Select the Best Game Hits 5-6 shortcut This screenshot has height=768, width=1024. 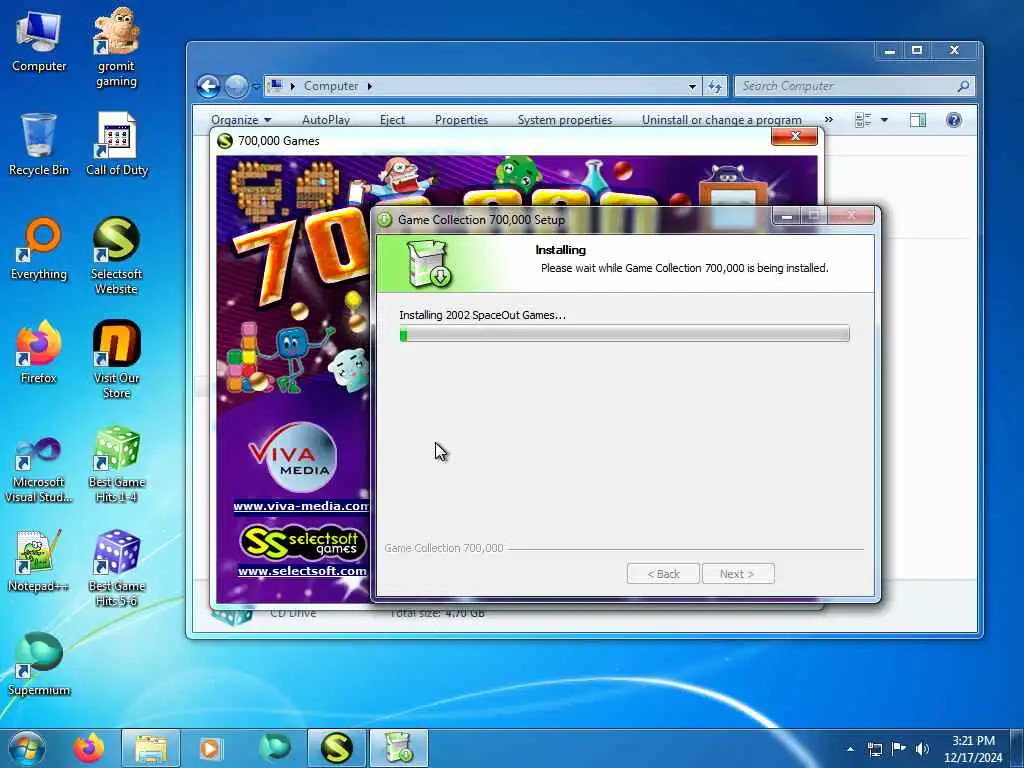click(x=116, y=568)
